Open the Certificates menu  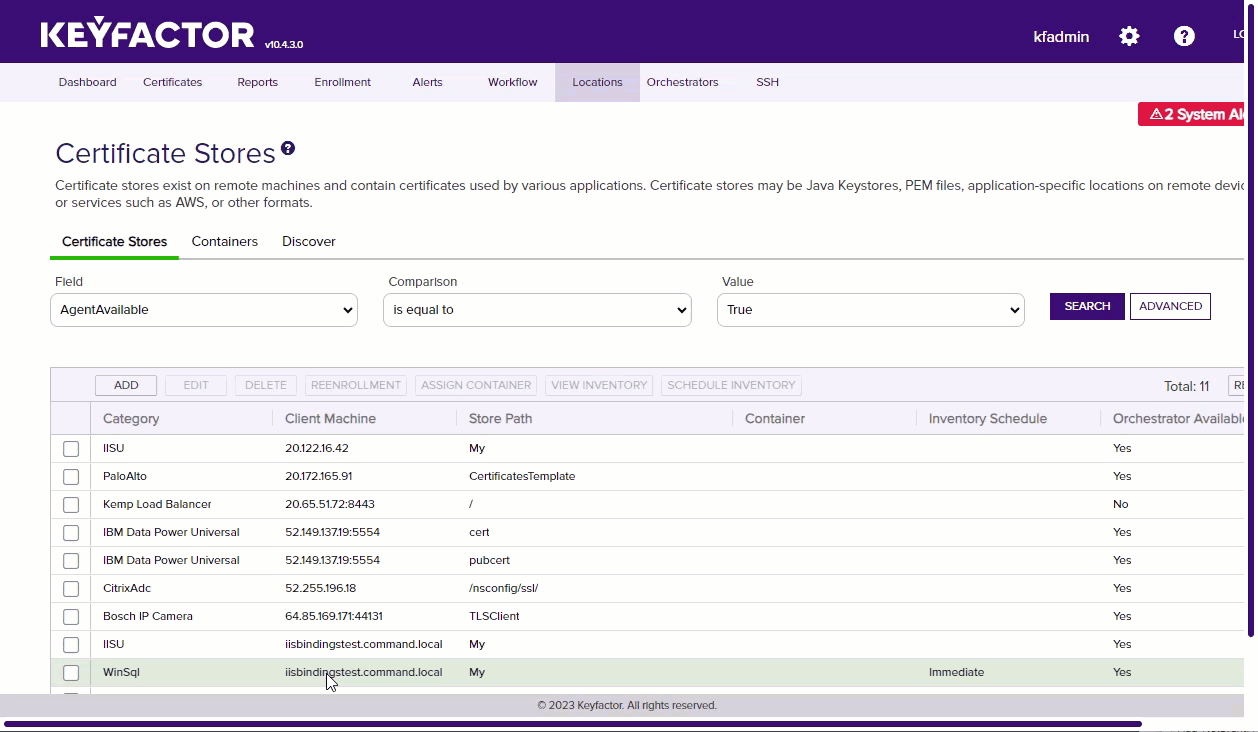173,82
